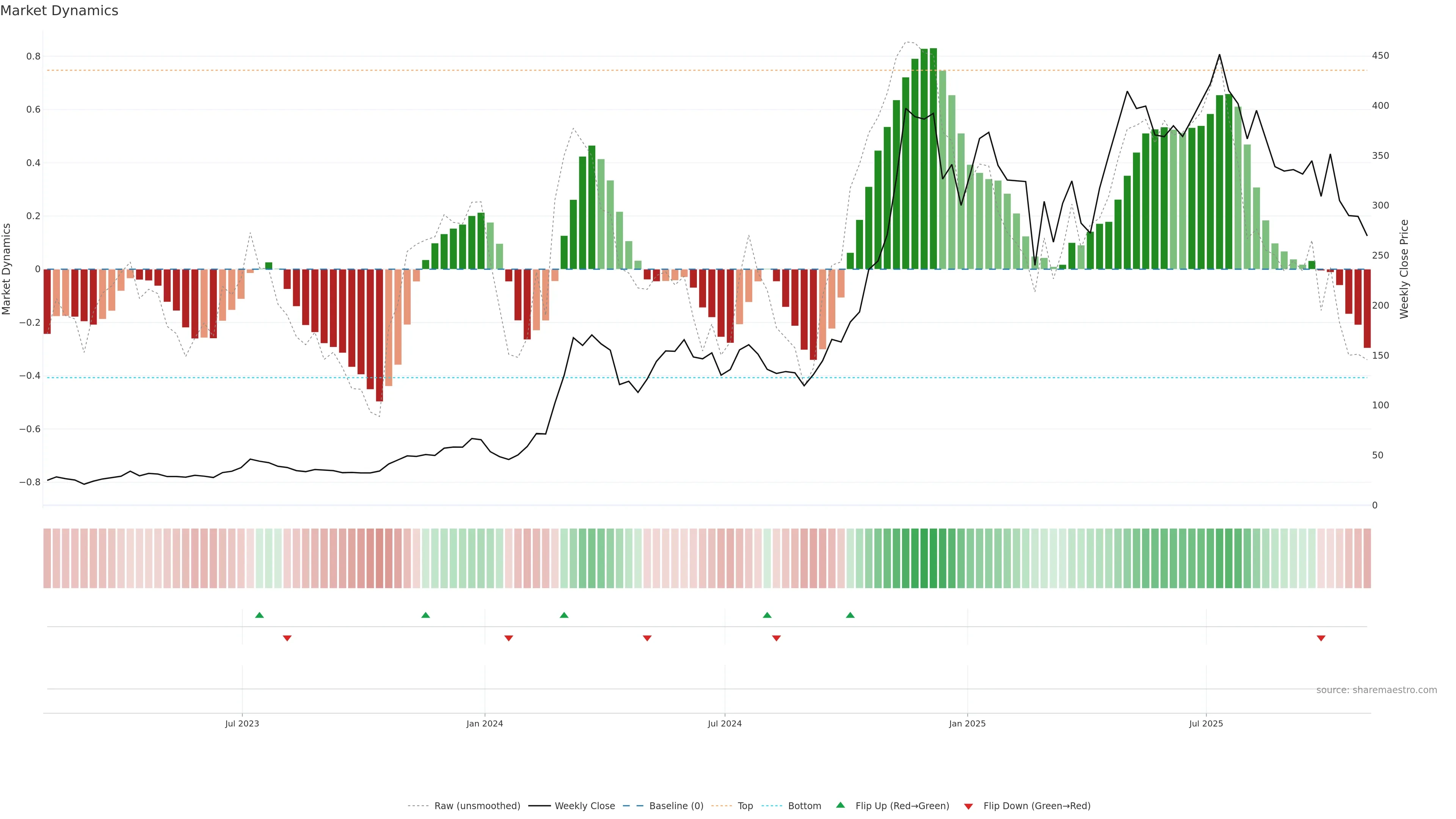Click the Flip Up legend triangle icon
The height and width of the screenshot is (819, 1456).
pyautogui.click(x=841, y=805)
